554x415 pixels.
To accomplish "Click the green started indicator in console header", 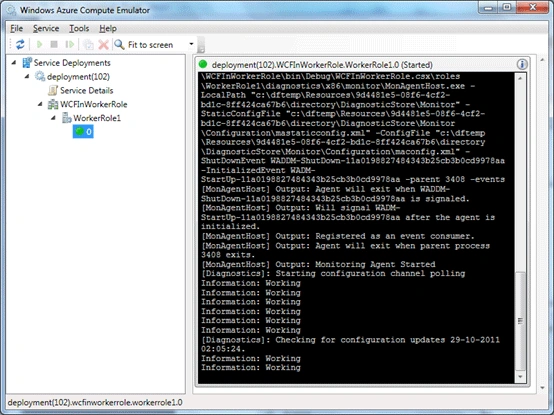I will click(203, 64).
